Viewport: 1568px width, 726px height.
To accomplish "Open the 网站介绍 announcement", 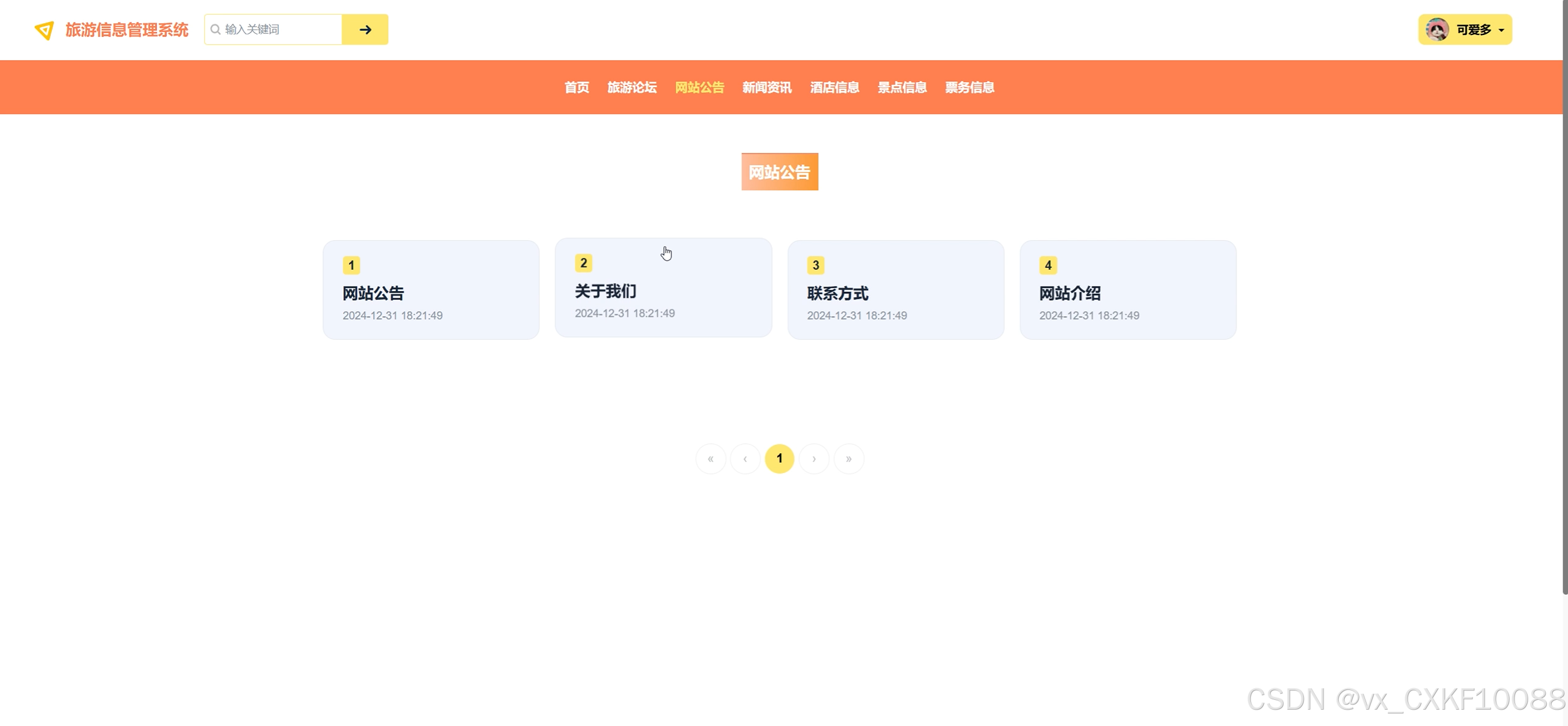I will (x=1070, y=293).
